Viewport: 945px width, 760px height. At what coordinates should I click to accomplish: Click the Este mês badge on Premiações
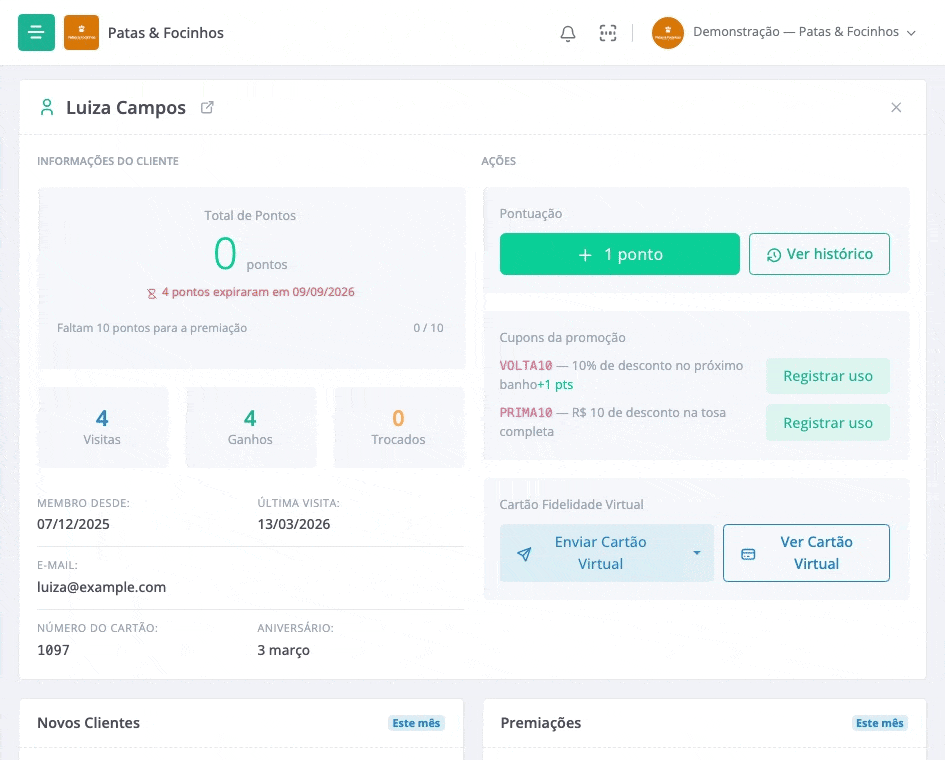coord(879,723)
